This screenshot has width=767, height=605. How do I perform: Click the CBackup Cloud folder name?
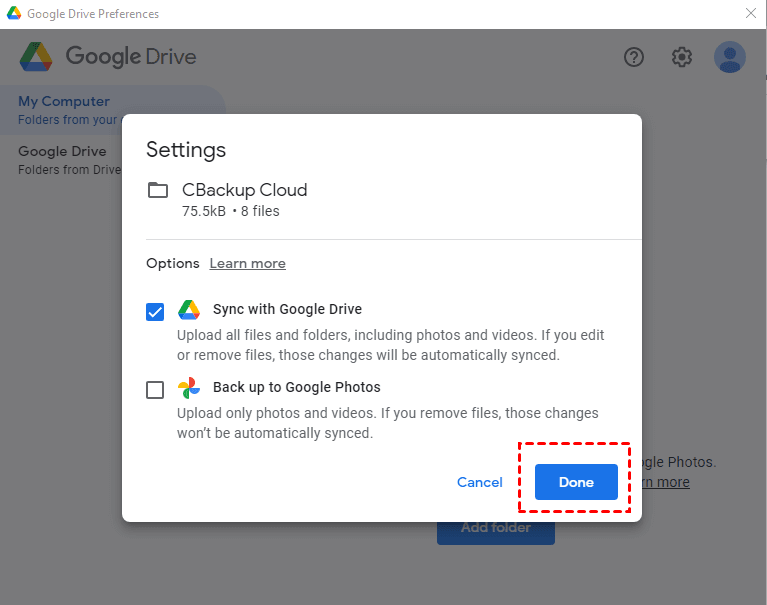click(244, 190)
